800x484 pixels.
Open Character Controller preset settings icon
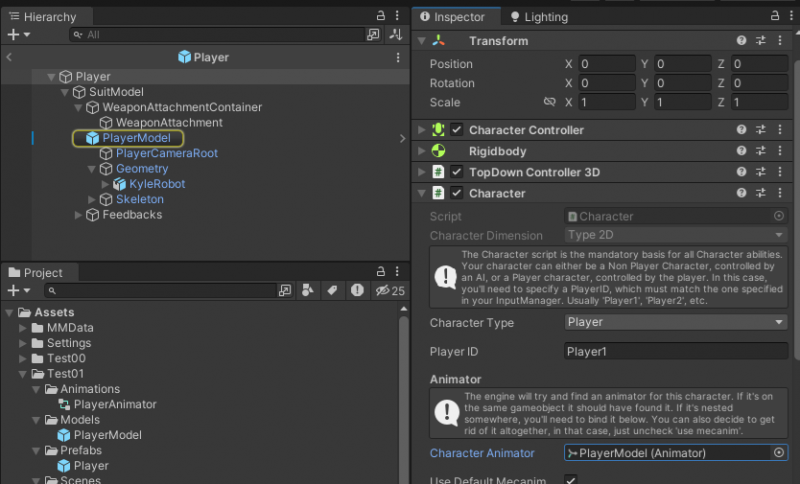[x=761, y=130]
